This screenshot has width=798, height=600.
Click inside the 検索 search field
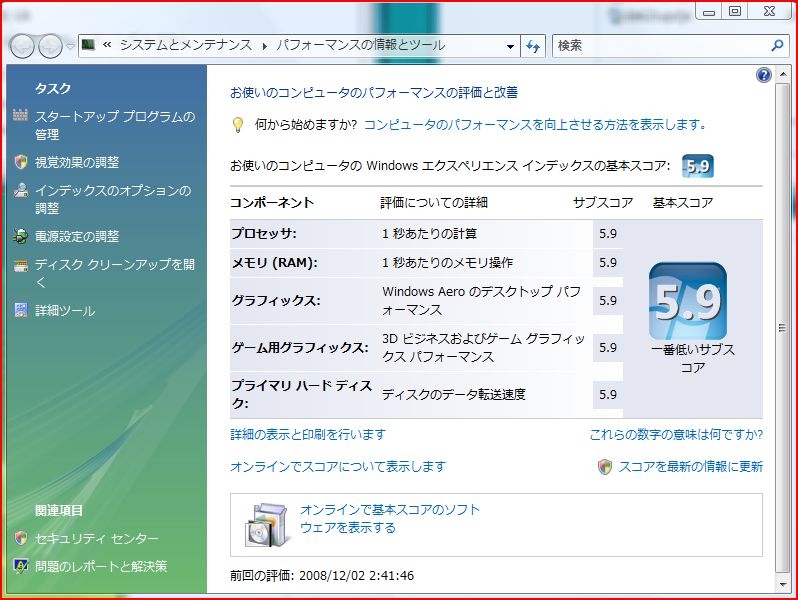point(662,46)
